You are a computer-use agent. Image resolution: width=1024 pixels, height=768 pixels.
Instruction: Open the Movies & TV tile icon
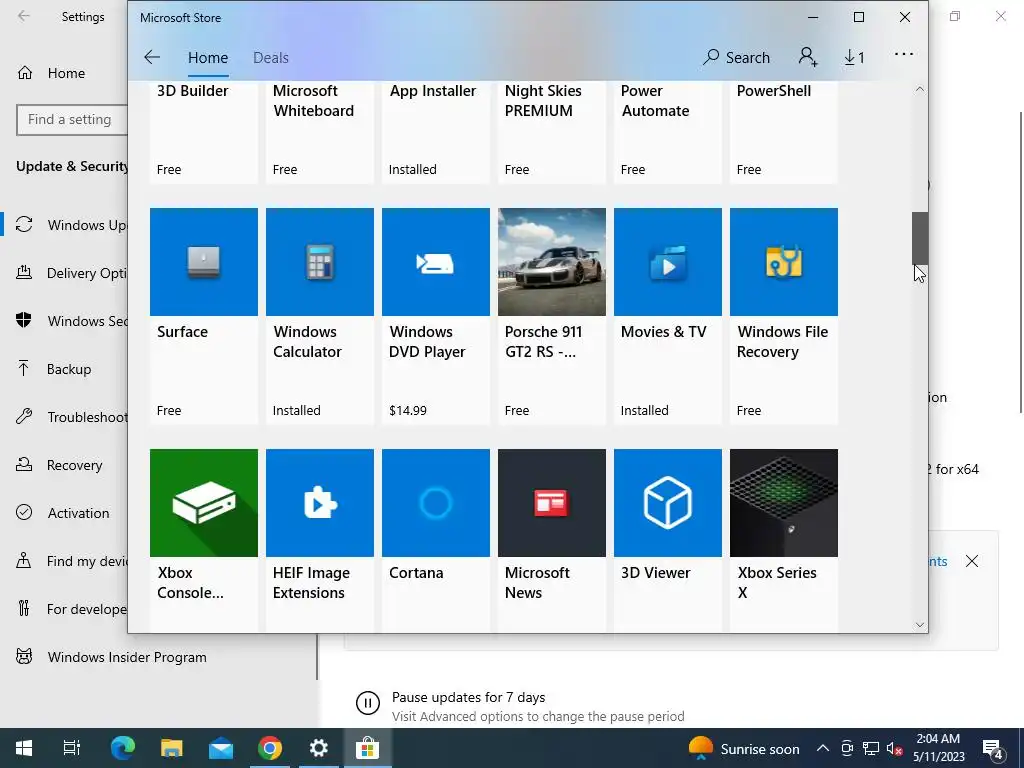point(668,262)
